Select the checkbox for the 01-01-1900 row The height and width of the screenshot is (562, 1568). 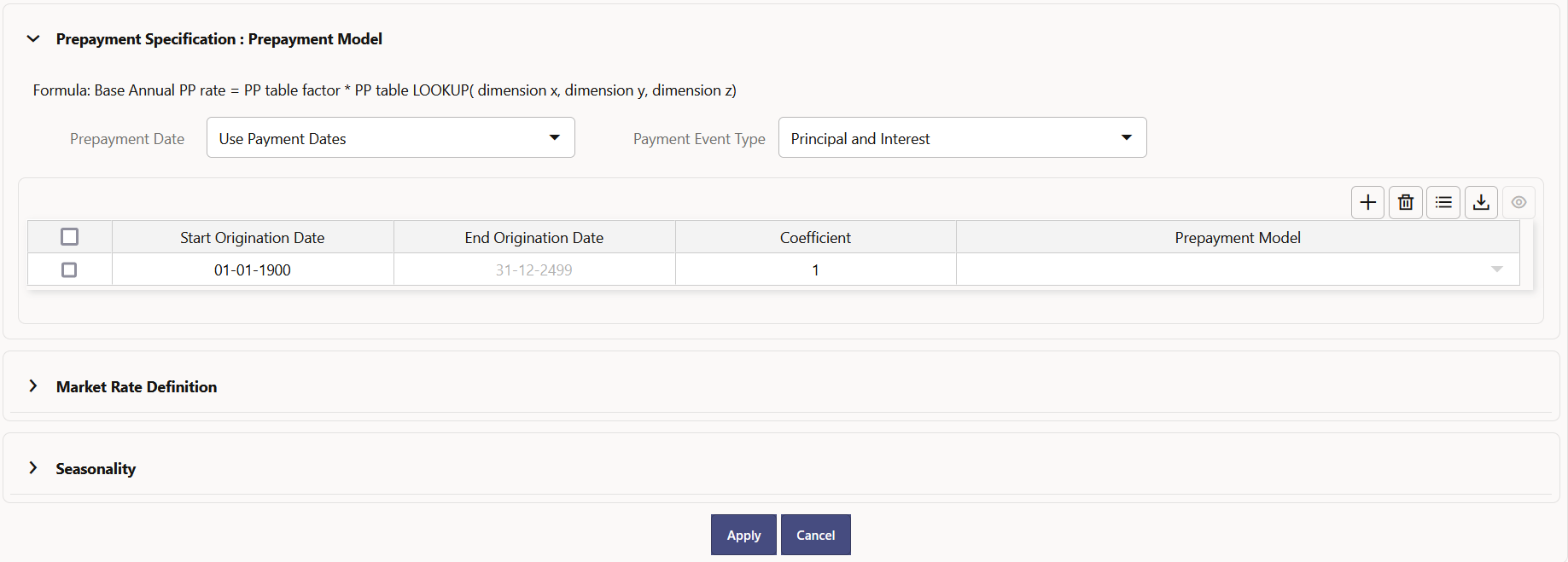tap(69, 269)
